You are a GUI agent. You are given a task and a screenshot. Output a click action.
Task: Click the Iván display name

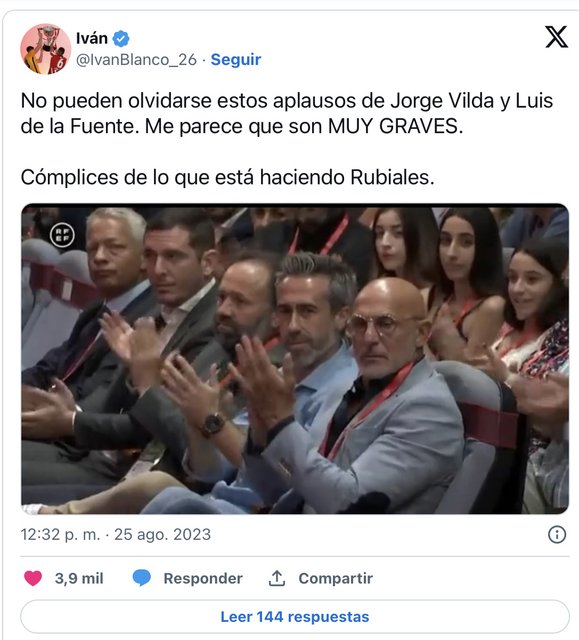click(x=92, y=38)
